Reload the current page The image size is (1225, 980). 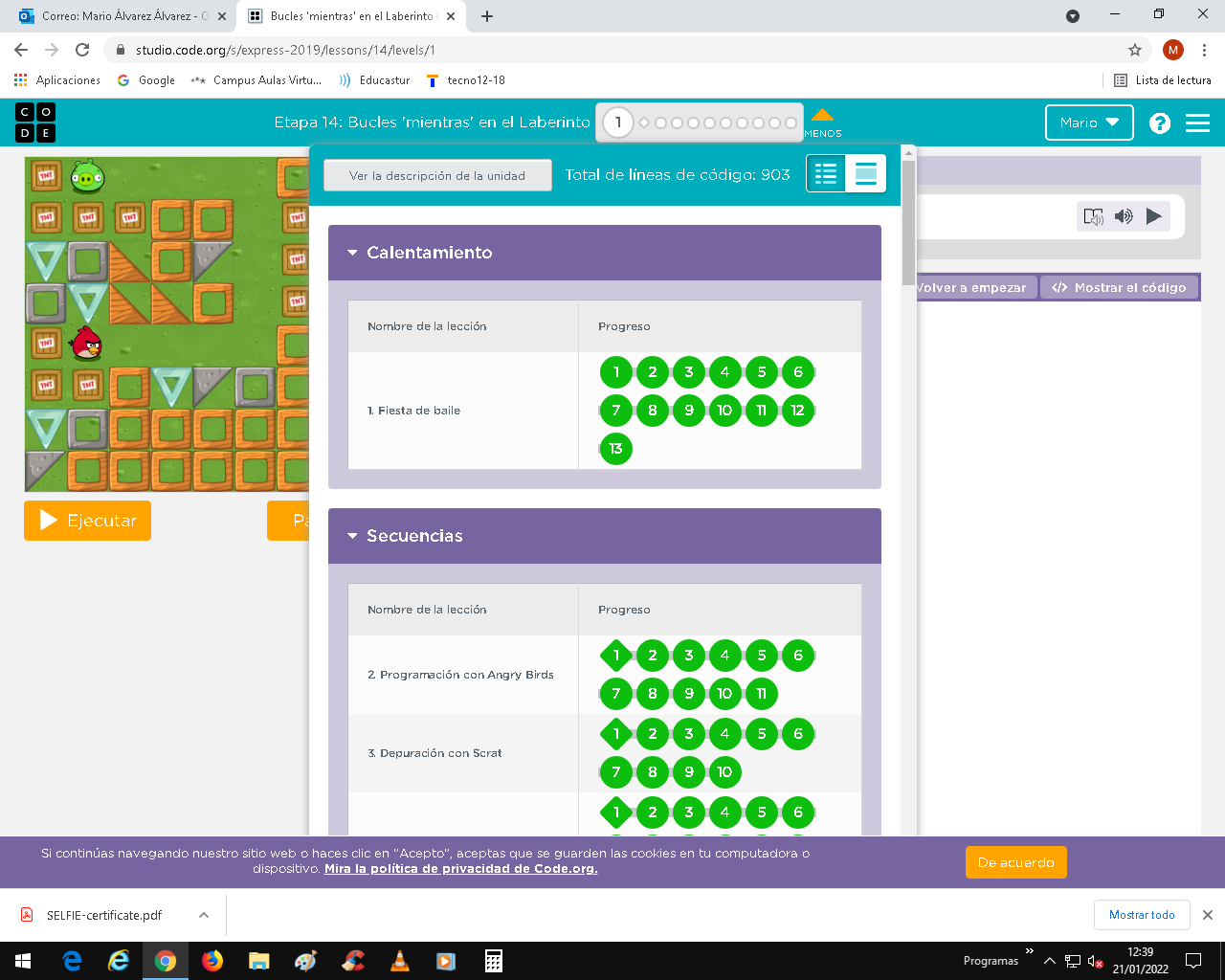click(x=82, y=50)
